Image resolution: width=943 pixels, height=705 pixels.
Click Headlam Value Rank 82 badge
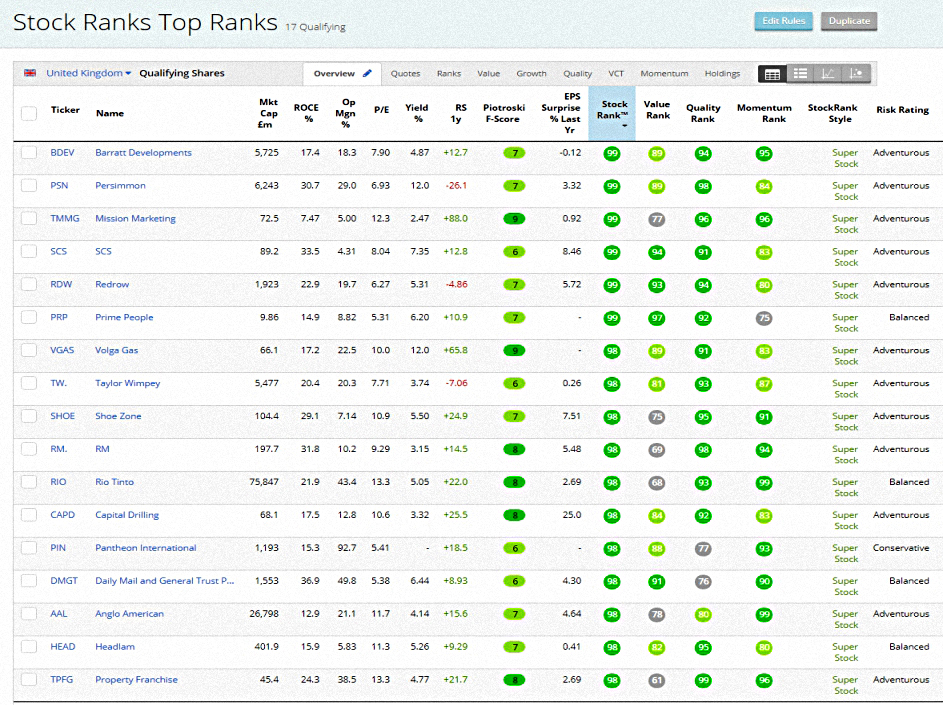[657, 648]
